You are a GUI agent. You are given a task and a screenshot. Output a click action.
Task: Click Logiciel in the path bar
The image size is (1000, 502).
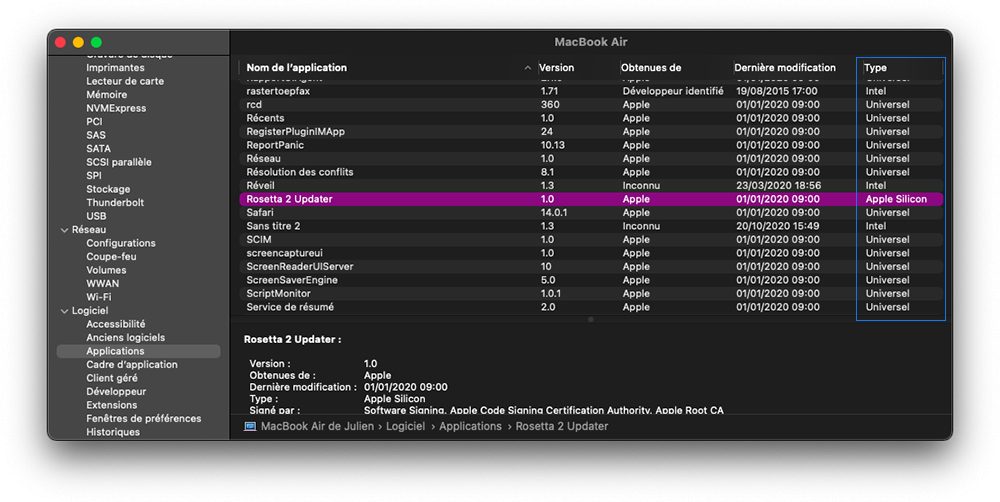[405, 426]
